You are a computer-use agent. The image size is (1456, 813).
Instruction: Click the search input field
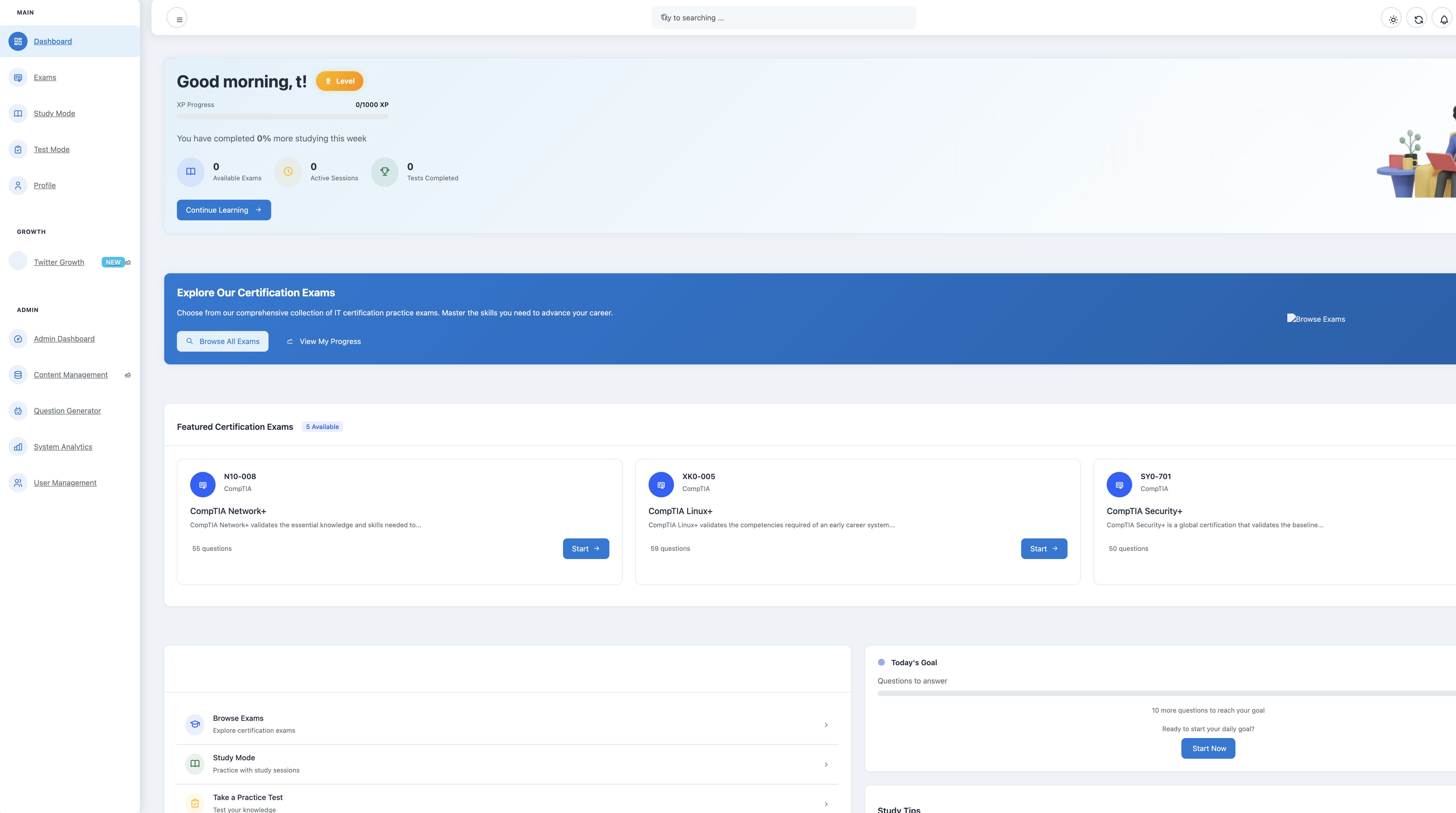tap(784, 17)
